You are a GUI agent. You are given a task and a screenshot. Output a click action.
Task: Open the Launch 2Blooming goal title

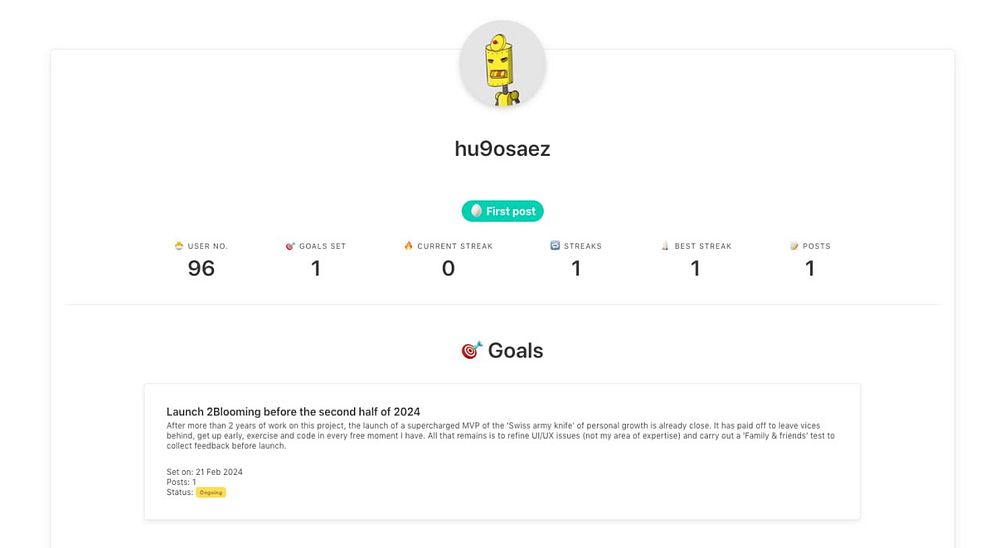tap(293, 411)
